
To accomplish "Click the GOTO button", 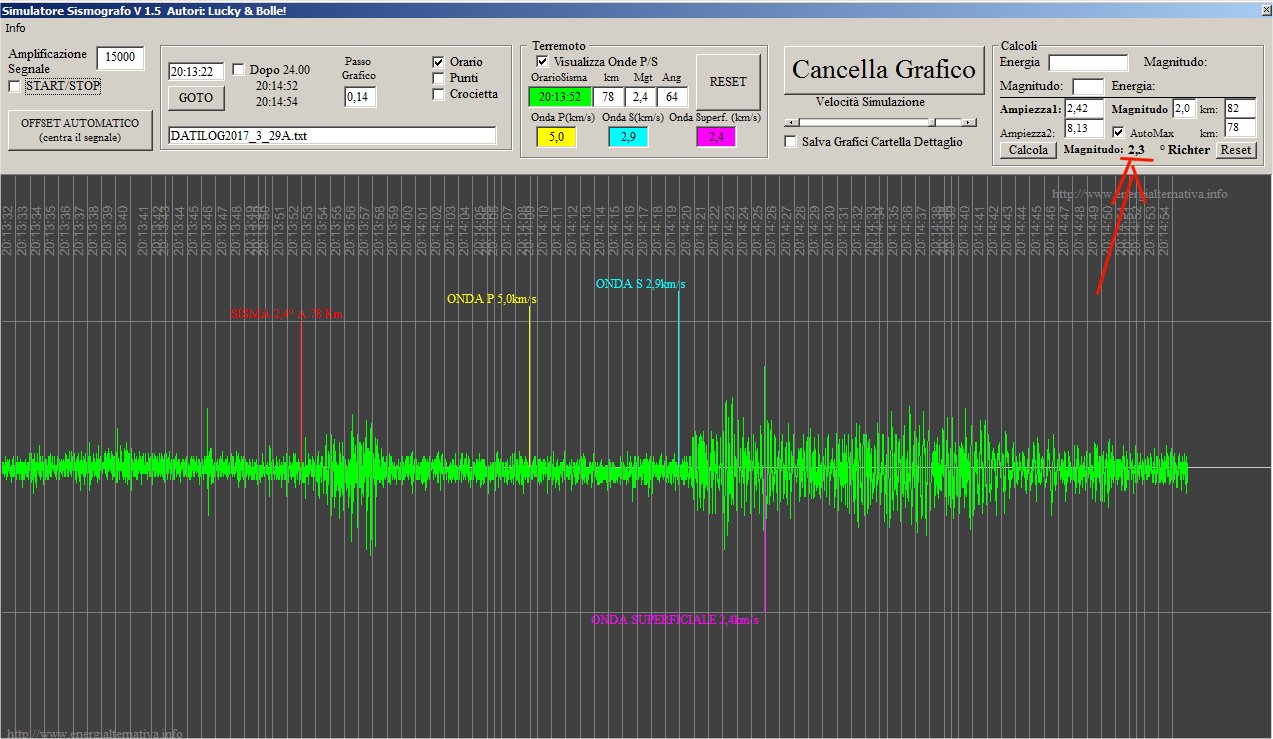I will [196, 98].
